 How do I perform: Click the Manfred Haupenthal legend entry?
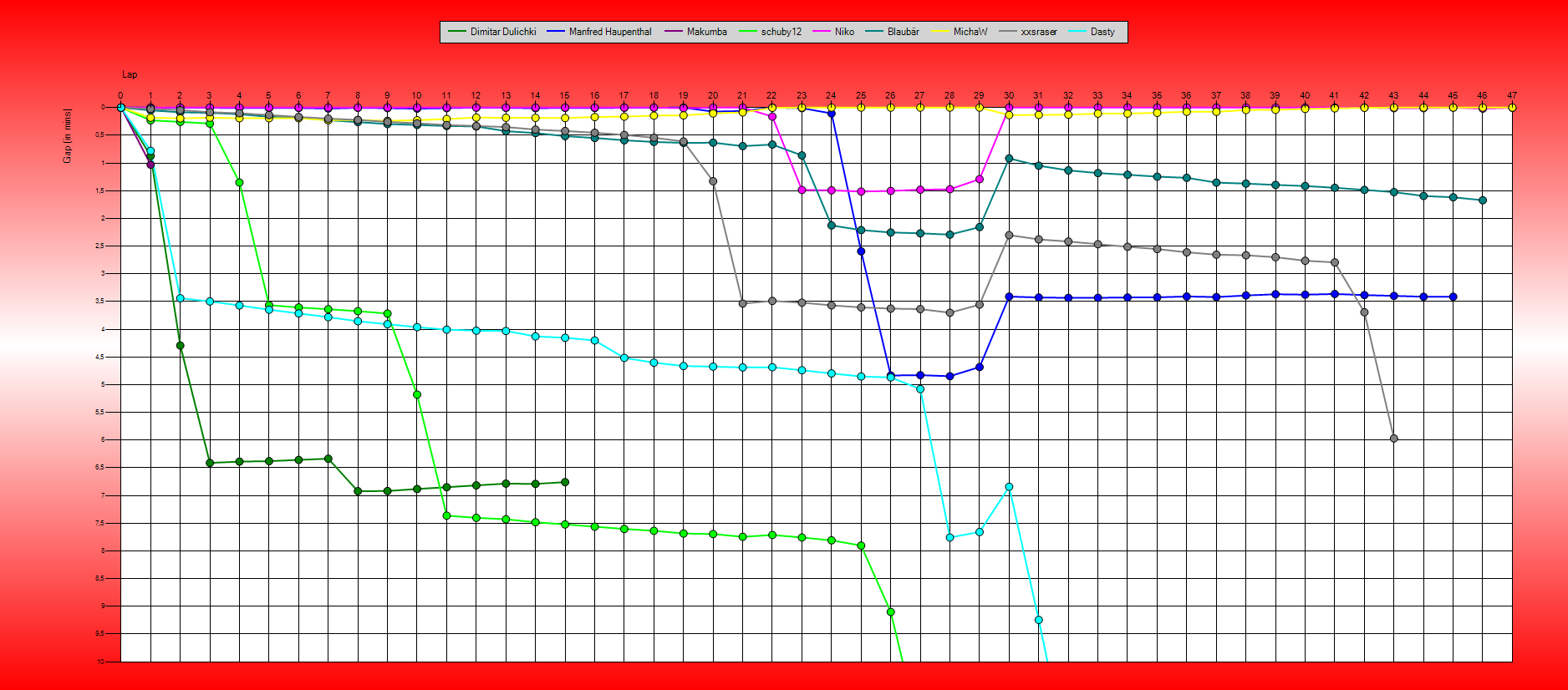[599, 32]
